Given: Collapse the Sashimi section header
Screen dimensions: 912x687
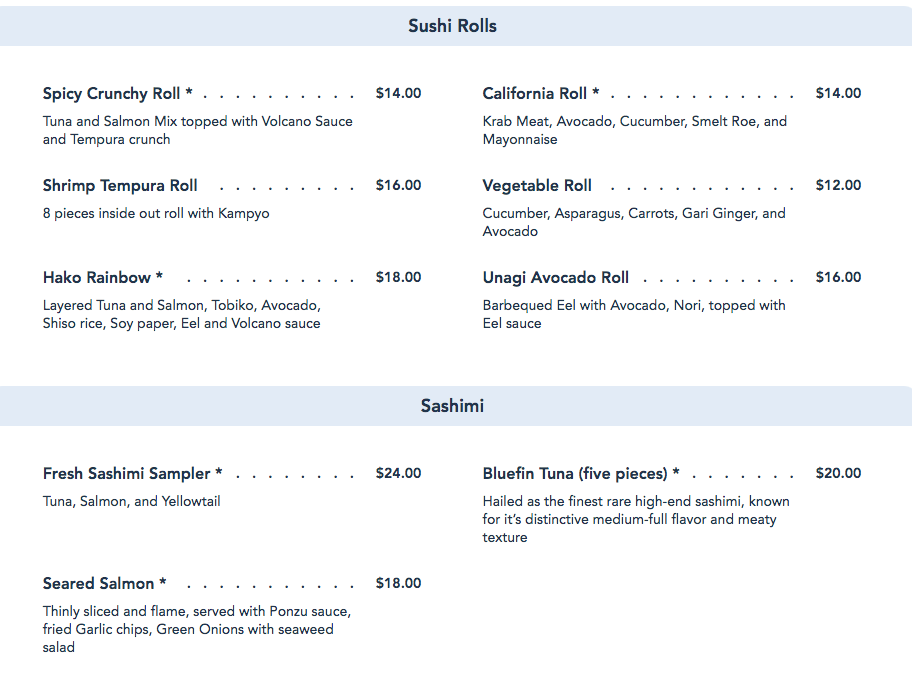Looking at the screenshot, I should coord(452,406).
